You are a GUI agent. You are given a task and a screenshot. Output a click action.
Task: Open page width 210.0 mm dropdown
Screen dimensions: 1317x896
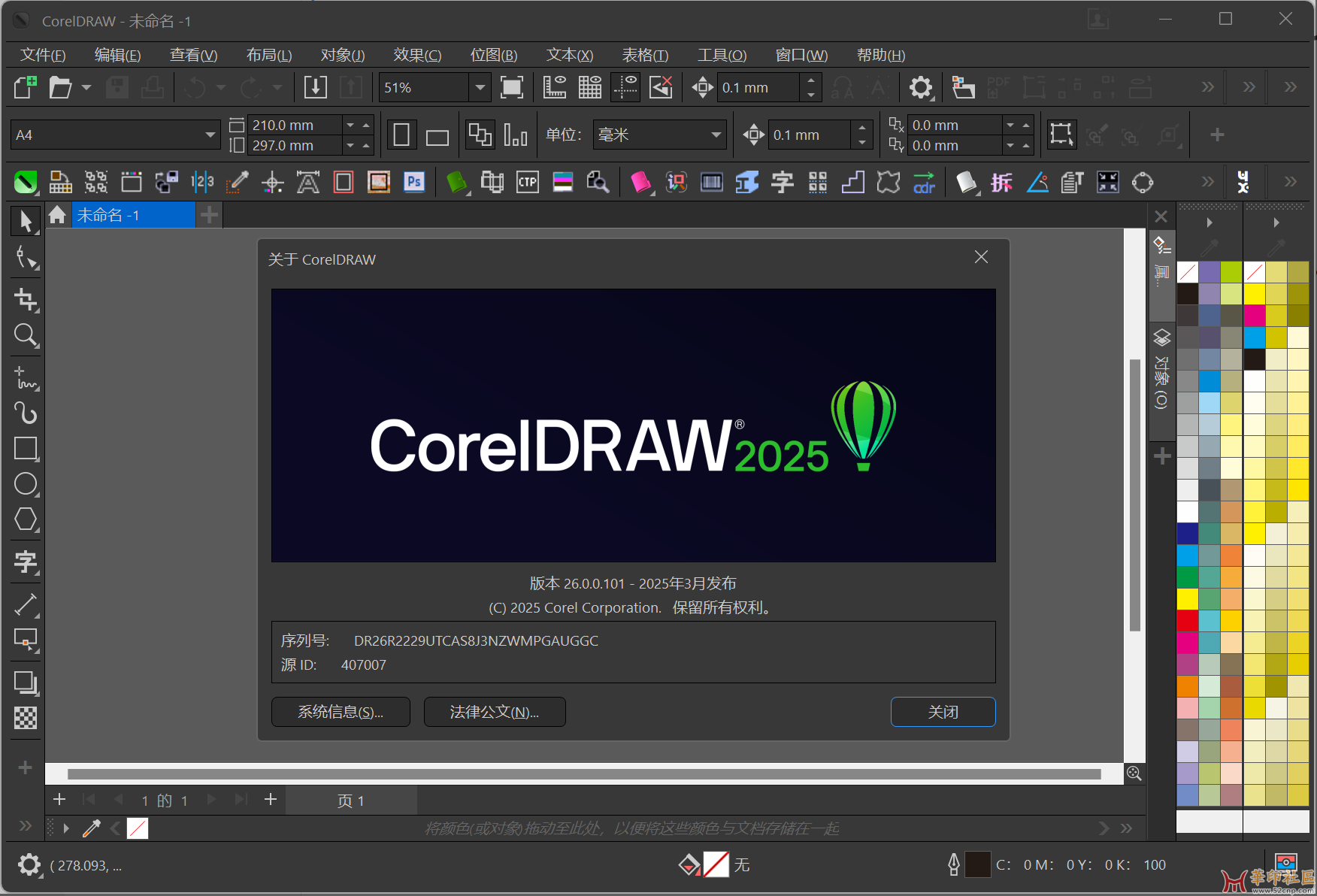point(350,125)
